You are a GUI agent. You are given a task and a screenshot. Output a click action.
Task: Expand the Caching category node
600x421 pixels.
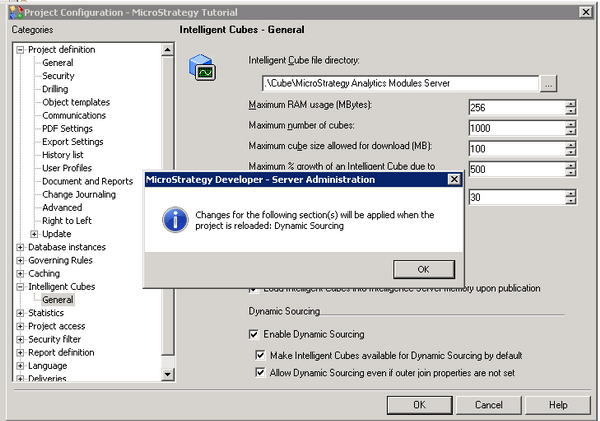click(21, 273)
